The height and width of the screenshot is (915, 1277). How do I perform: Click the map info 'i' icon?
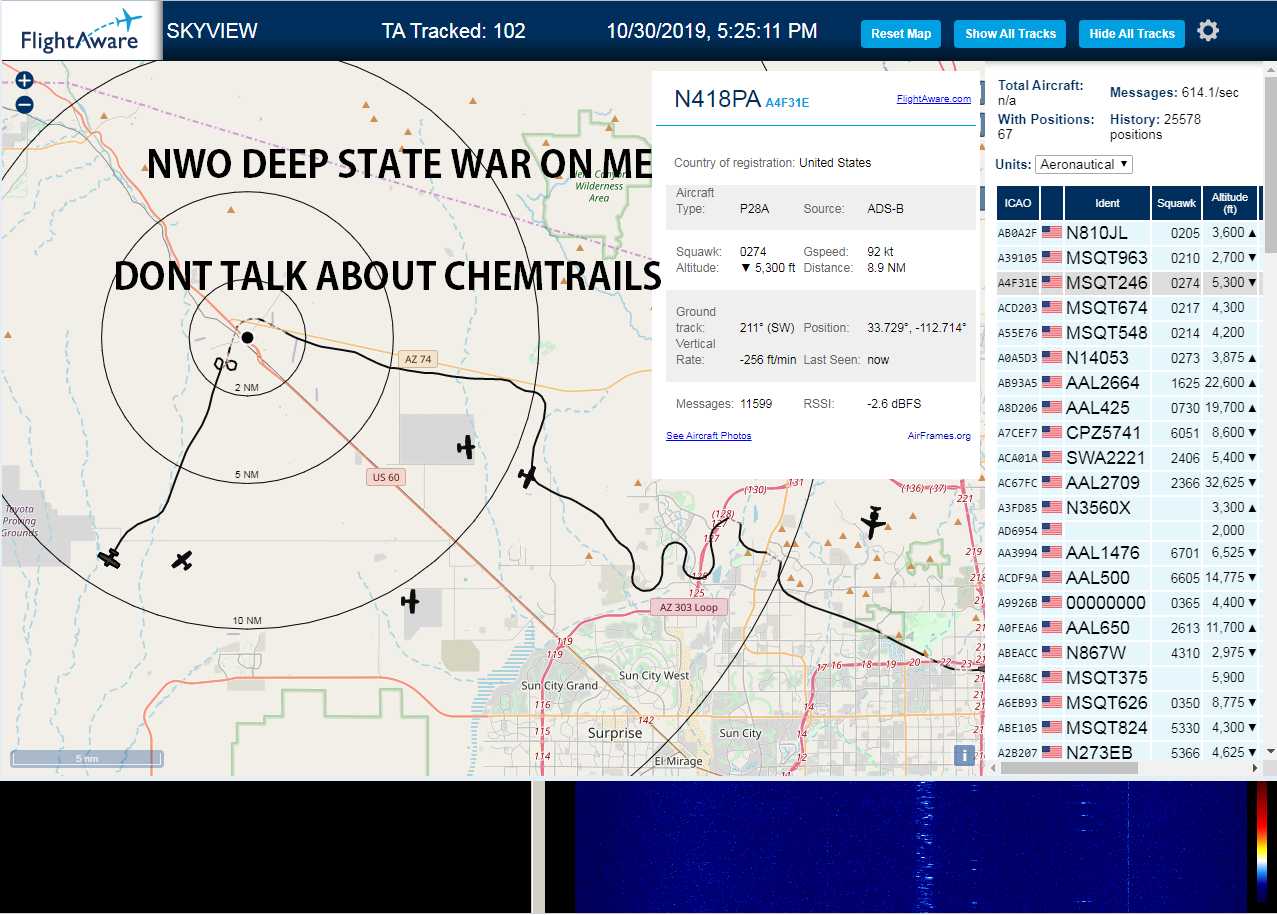(x=964, y=756)
